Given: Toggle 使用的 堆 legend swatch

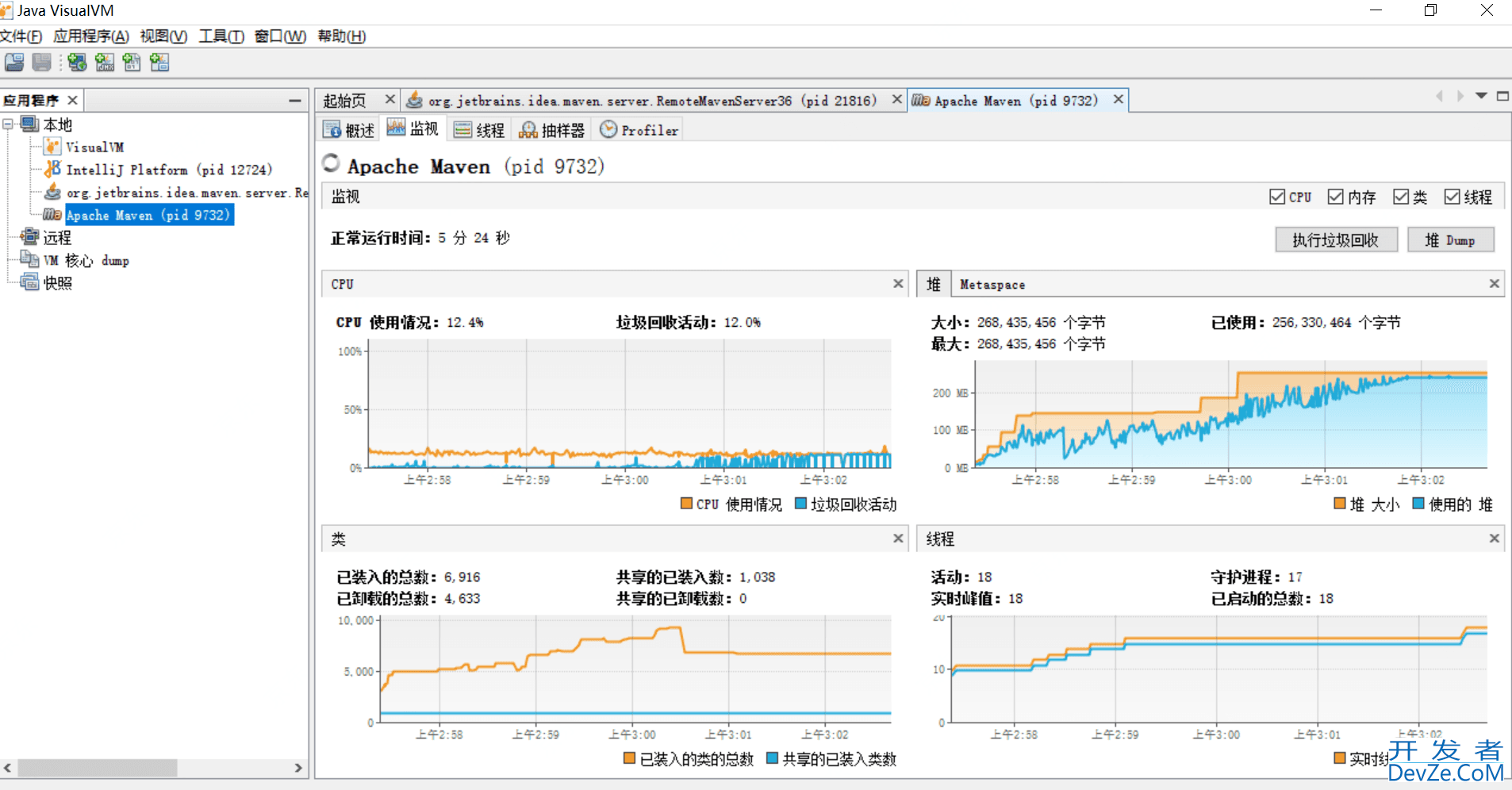Looking at the screenshot, I should coord(1418,504).
